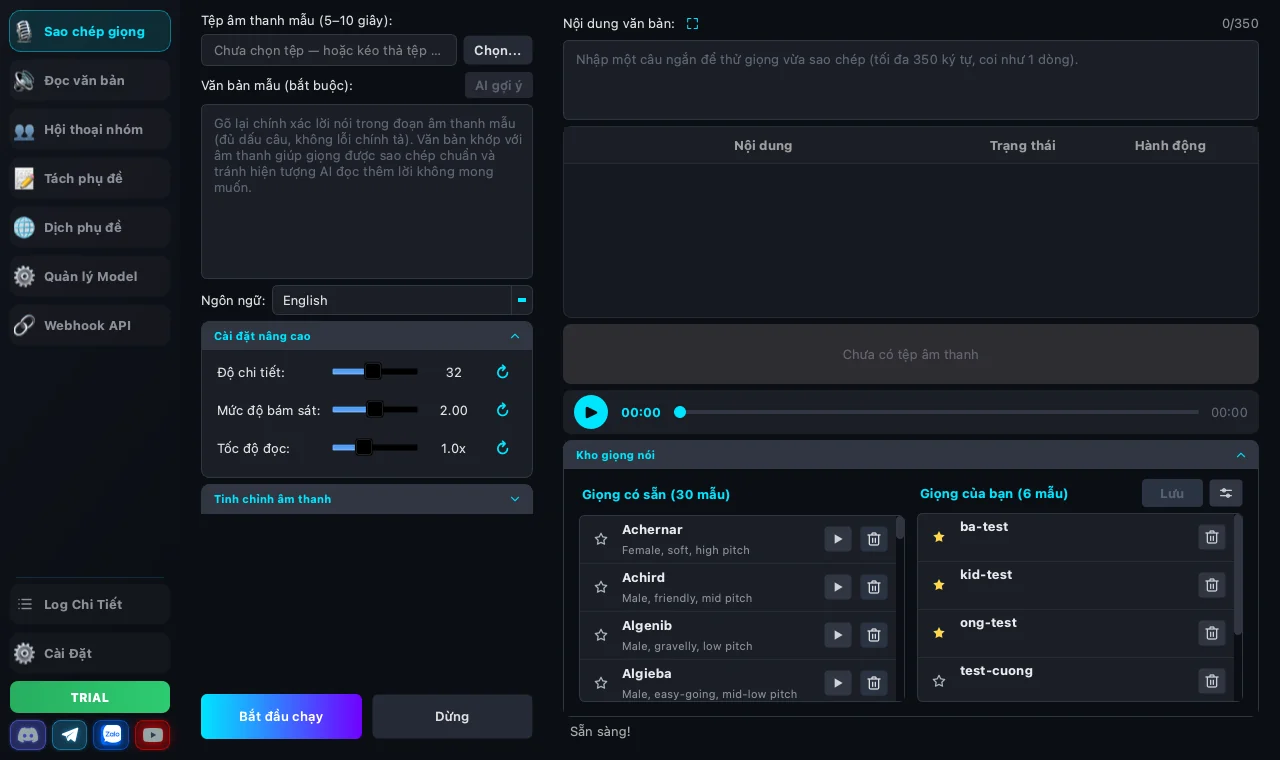The image size is (1280, 760).
Task: Open Dịch phụ đề page
Action: click(90, 227)
